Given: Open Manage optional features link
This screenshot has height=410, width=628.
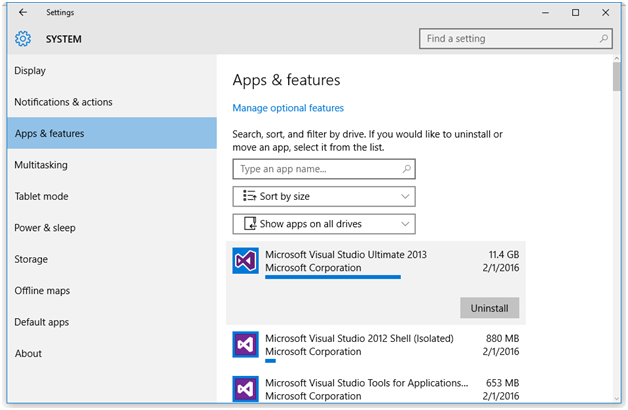Looking at the screenshot, I should pos(288,108).
